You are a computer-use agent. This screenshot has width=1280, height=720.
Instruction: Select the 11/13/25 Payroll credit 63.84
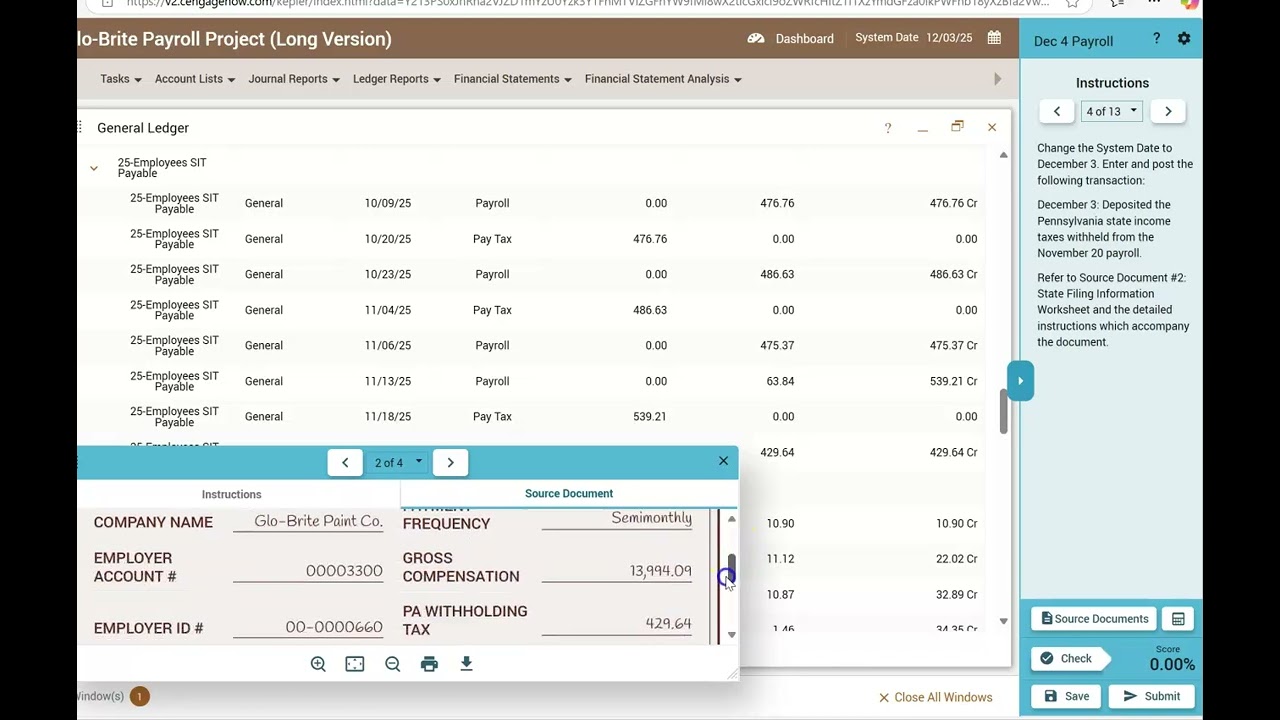pyautogui.click(x=779, y=381)
